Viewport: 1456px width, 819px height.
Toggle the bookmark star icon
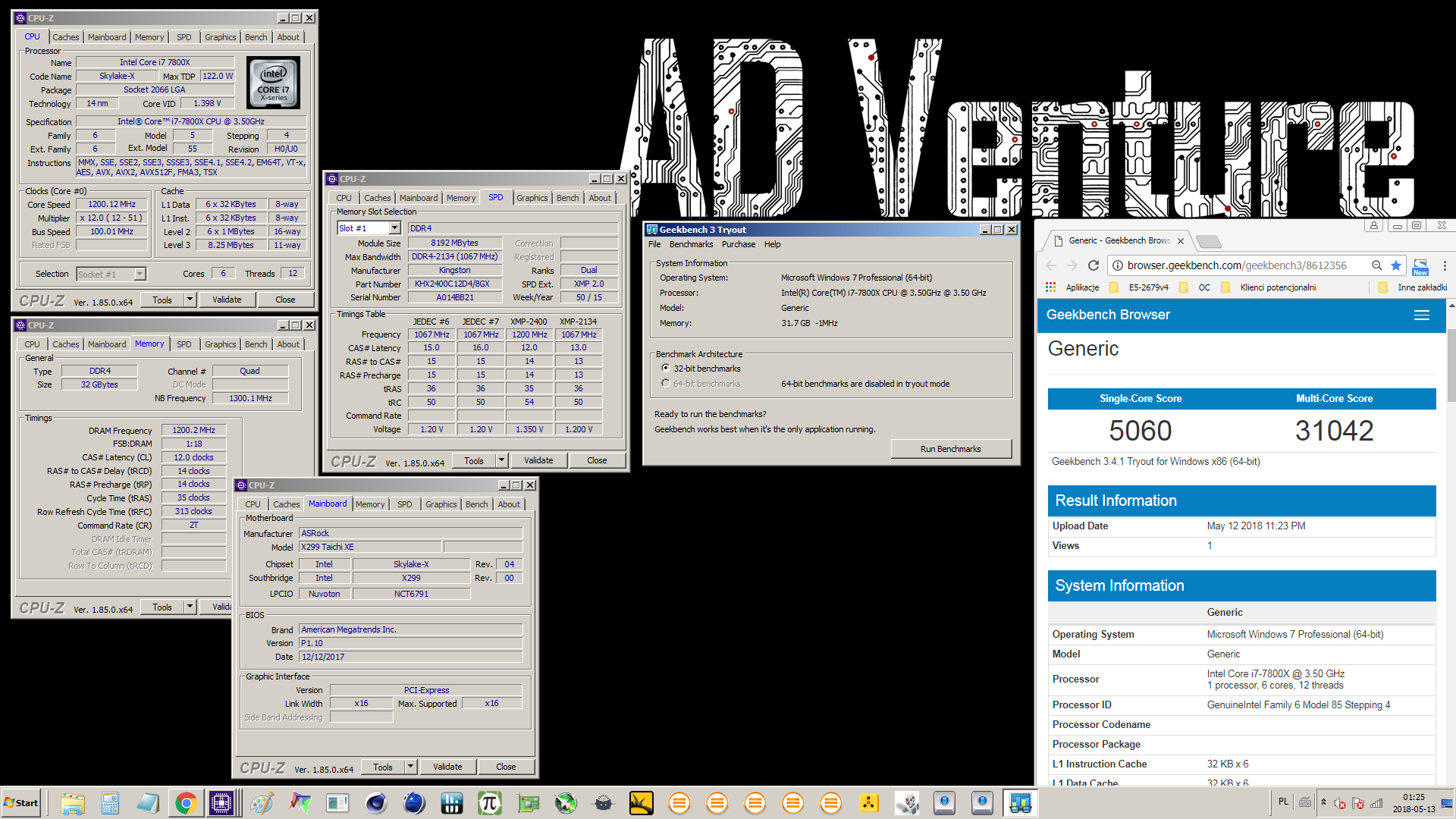[1396, 265]
